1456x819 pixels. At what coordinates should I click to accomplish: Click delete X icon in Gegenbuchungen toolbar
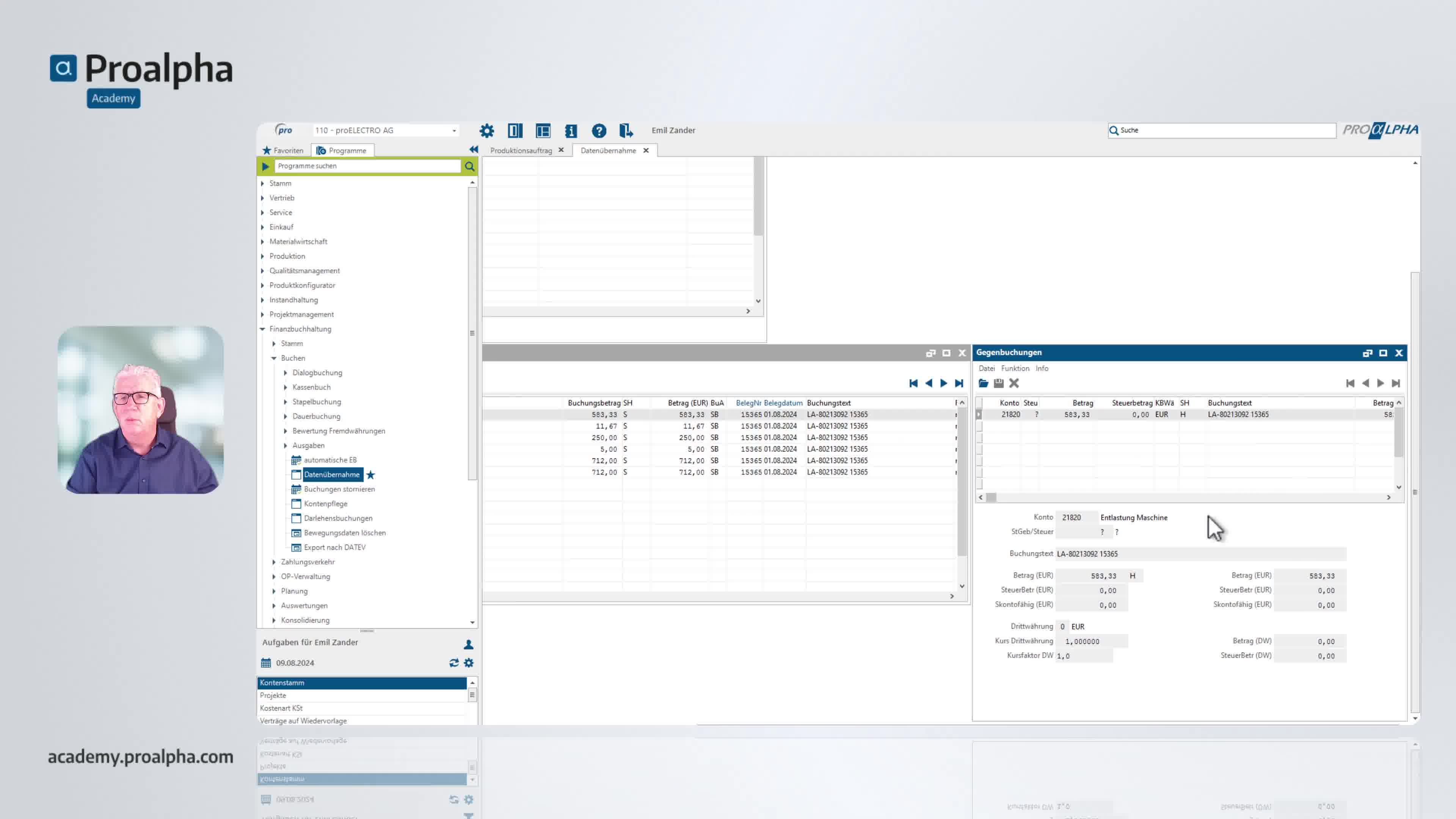tap(1014, 383)
